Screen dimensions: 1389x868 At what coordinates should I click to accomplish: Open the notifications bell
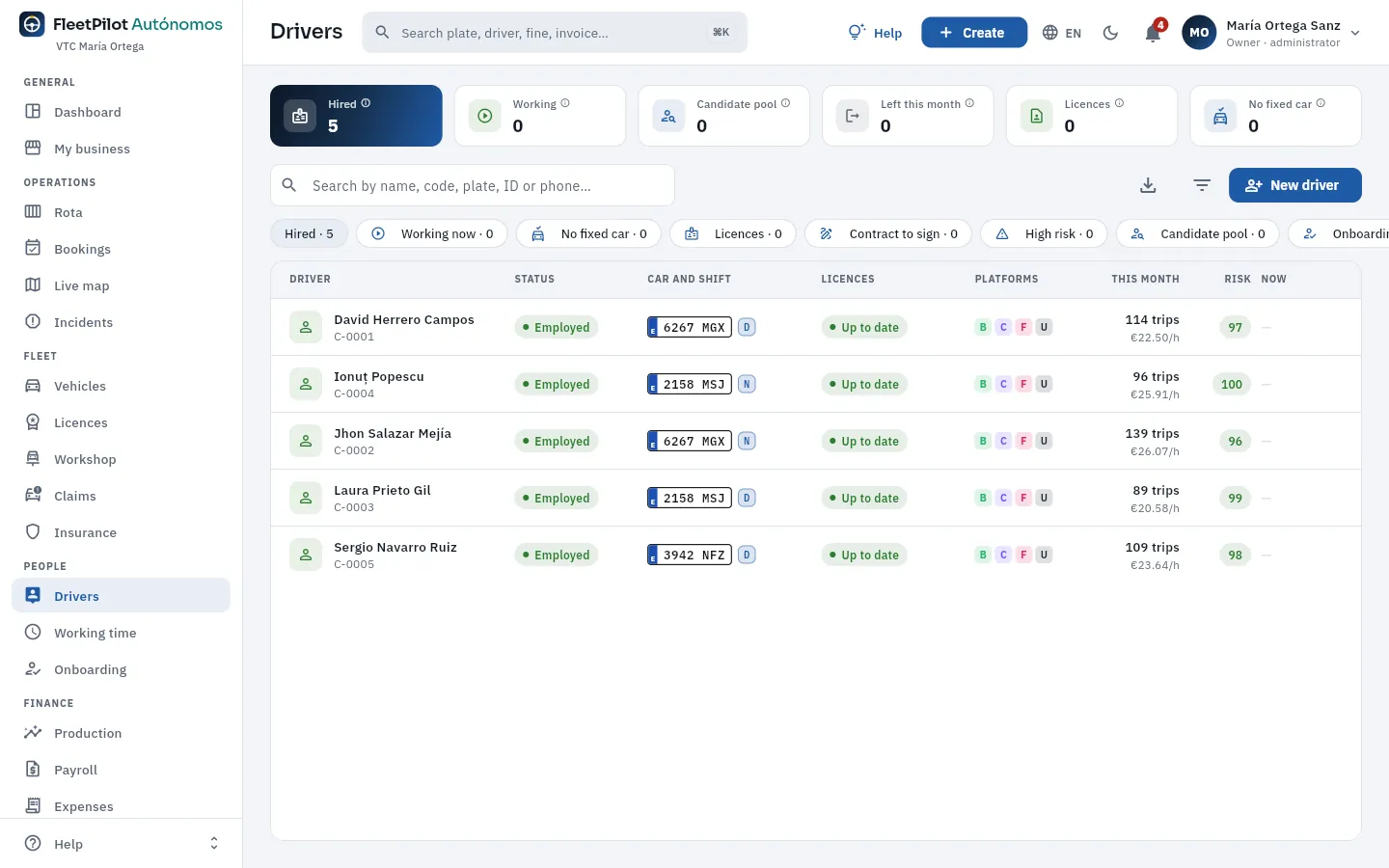(x=1153, y=33)
